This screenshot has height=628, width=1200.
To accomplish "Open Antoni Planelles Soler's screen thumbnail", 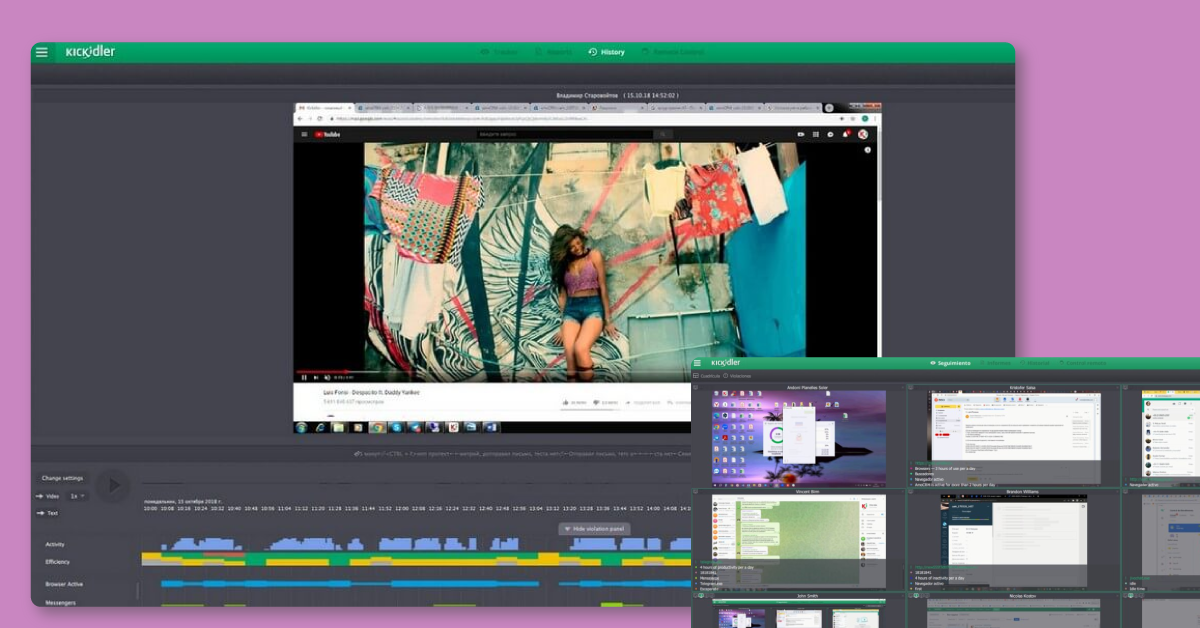I will (799, 437).
